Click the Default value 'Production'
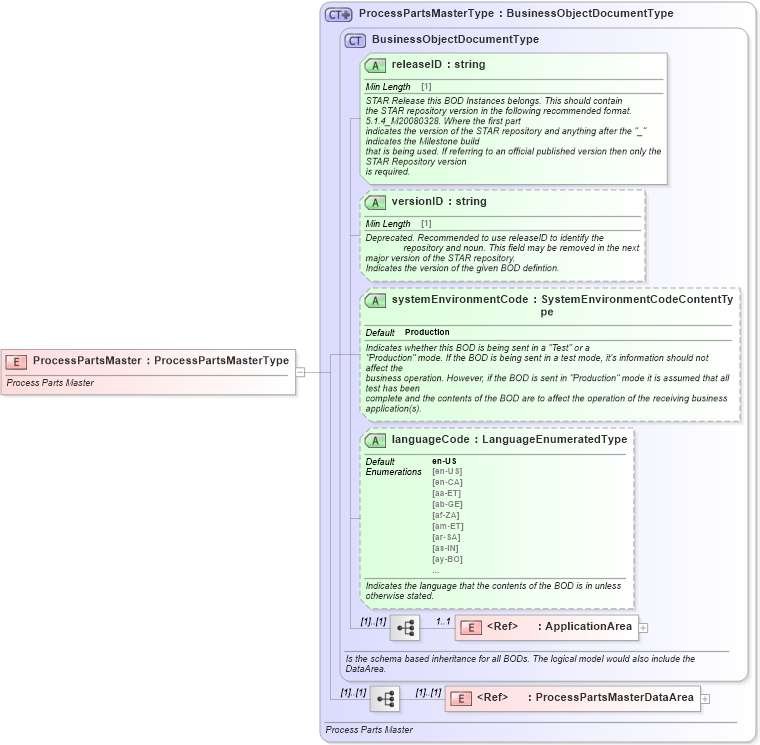The width and height of the screenshot is (760, 745). [x=427, y=332]
